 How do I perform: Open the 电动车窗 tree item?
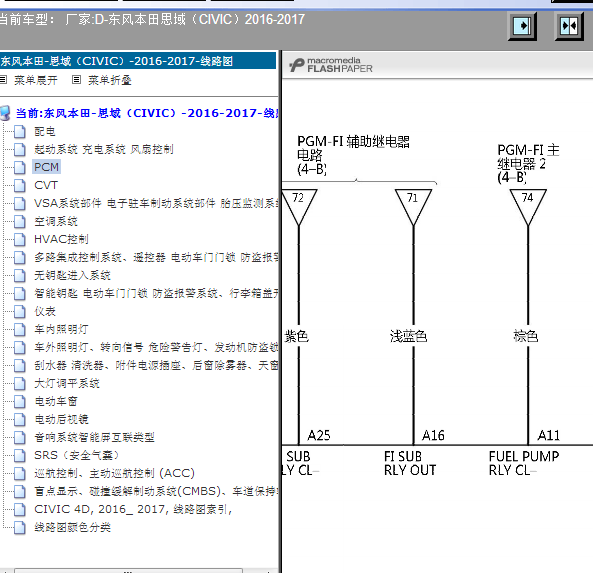point(56,401)
